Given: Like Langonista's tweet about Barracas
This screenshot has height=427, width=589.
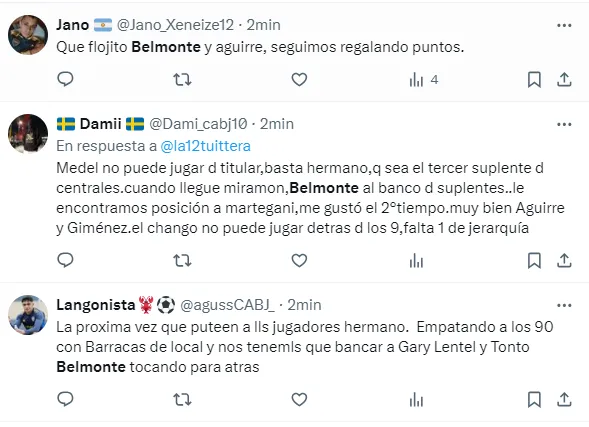Looking at the screenshot, I should [299, 400].
